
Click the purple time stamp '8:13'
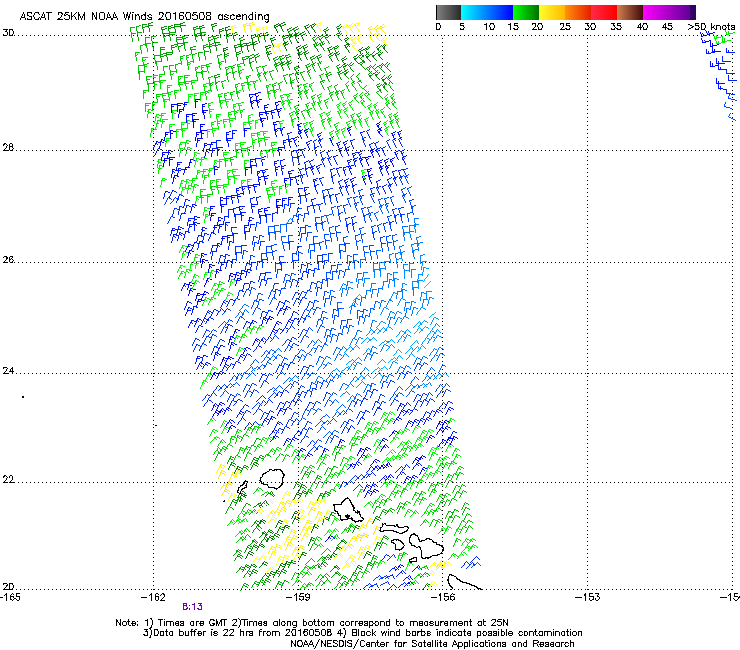[x=193, y=607]
